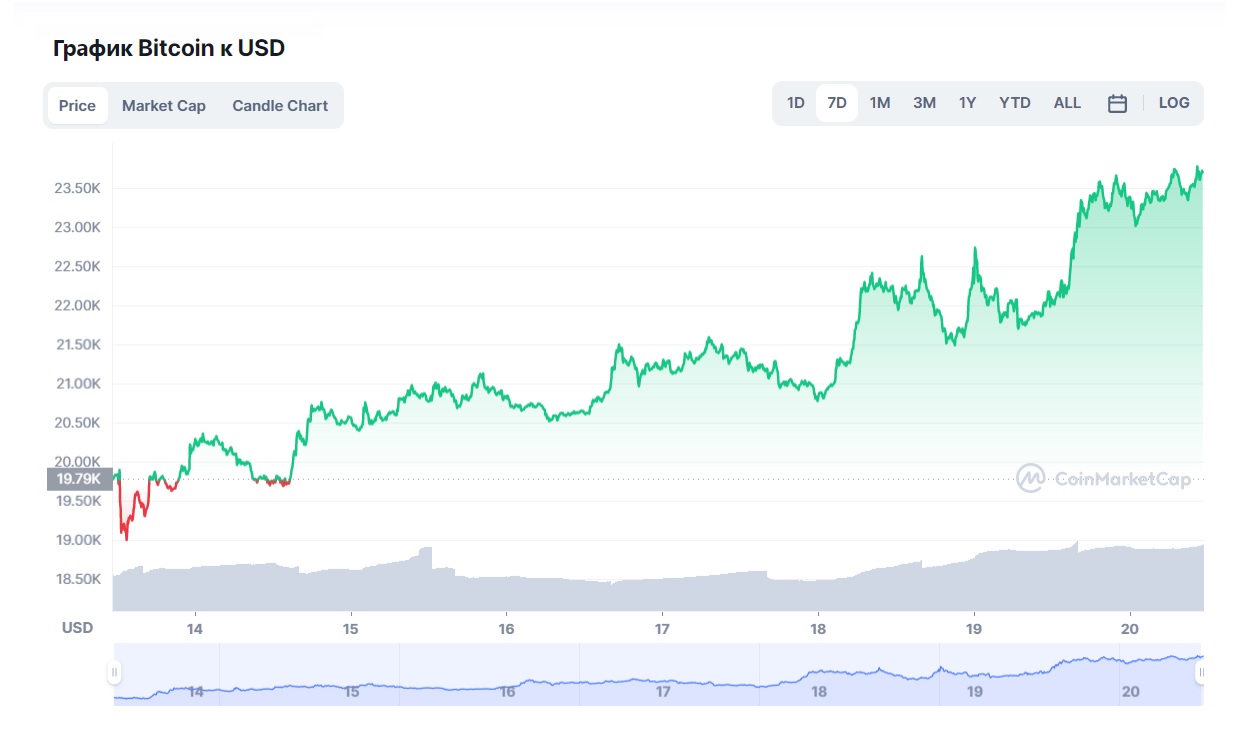Select the 1Y time range
The image size is (1243, 736).
click(966, 102)
